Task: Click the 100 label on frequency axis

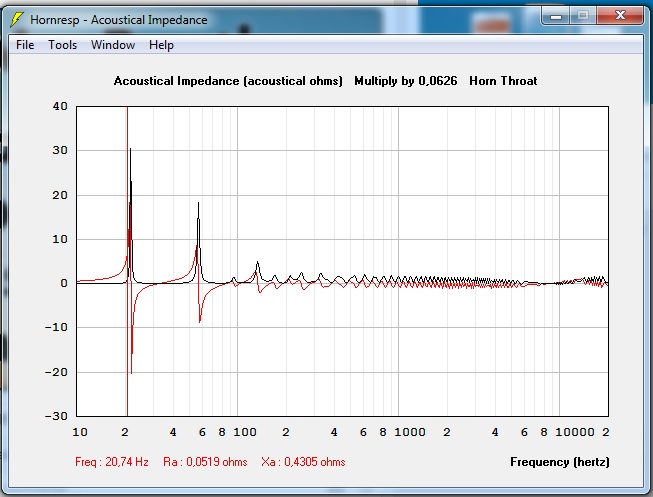Action: (x=245, y=432)
